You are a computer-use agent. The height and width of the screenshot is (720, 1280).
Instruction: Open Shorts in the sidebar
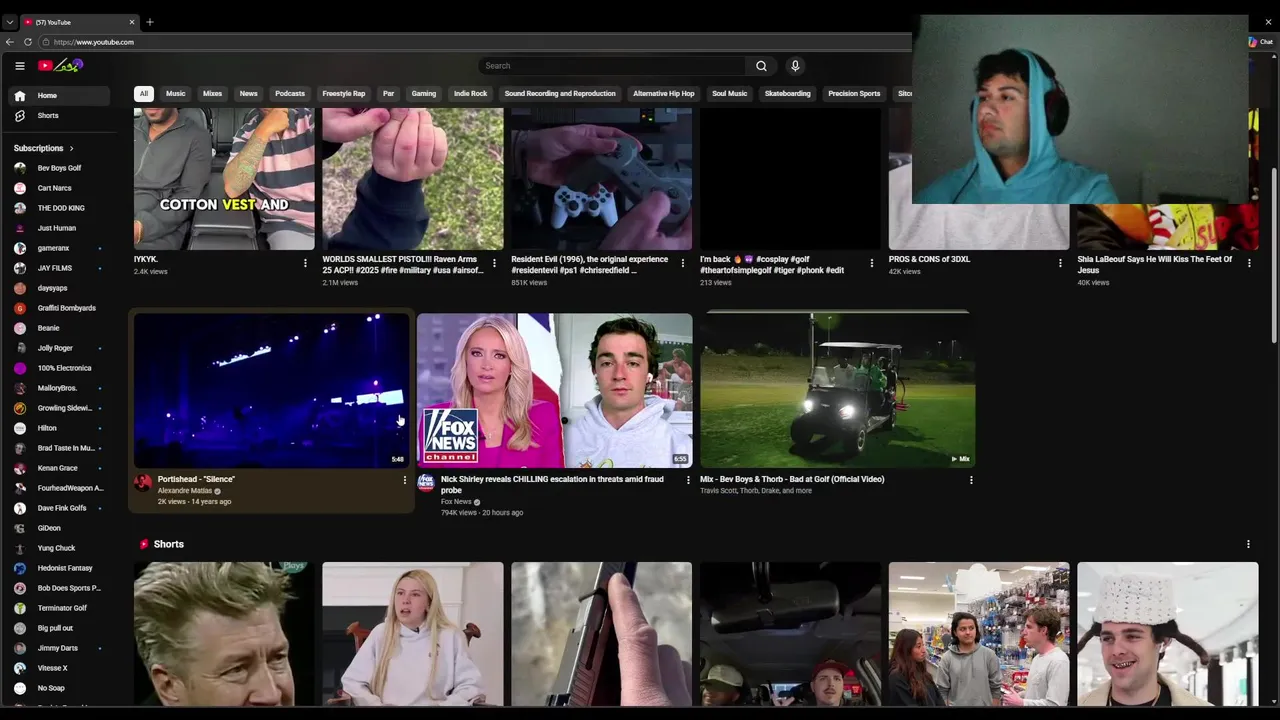point(59,115)
